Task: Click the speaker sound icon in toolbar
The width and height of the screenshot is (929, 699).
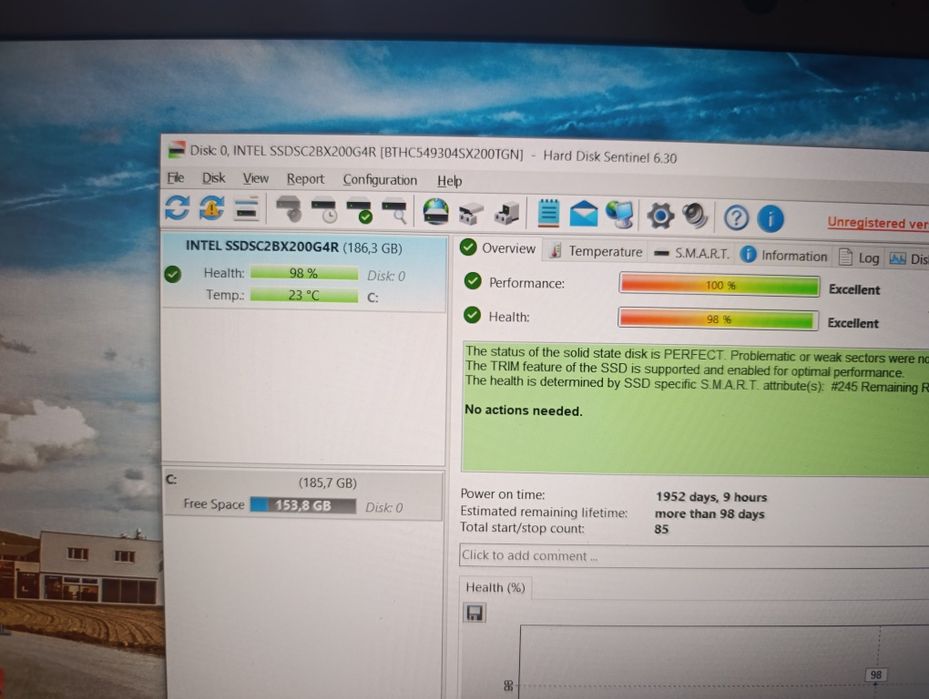Action: pos(695,216)
